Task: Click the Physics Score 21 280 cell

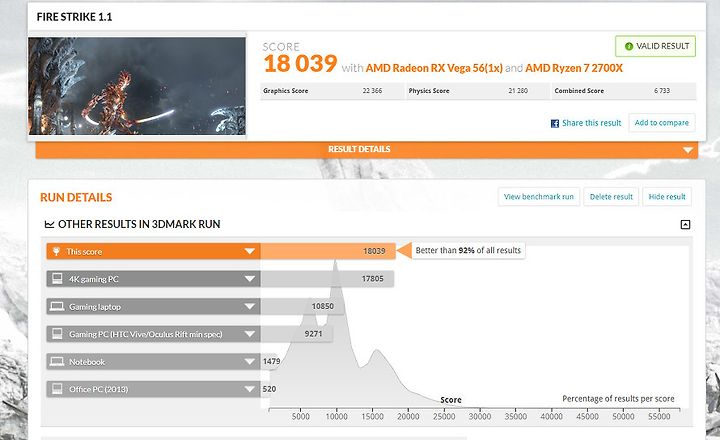Action: point(478,91)
